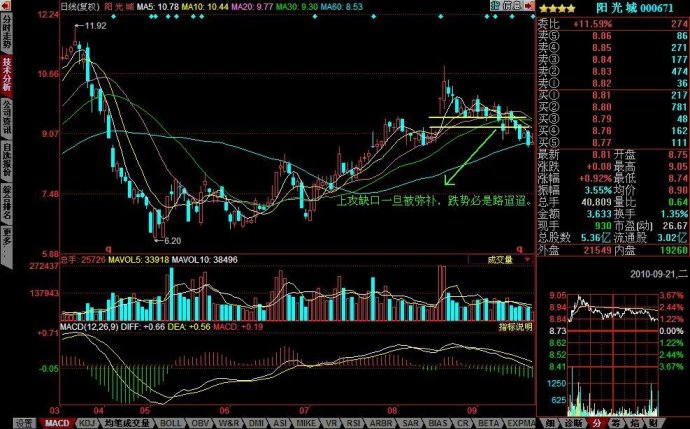Switch to the ASI indicator tab
Image resolution: width=690 pixels, height=429 pixels.
pyautogui.click(x=280, y=424)
